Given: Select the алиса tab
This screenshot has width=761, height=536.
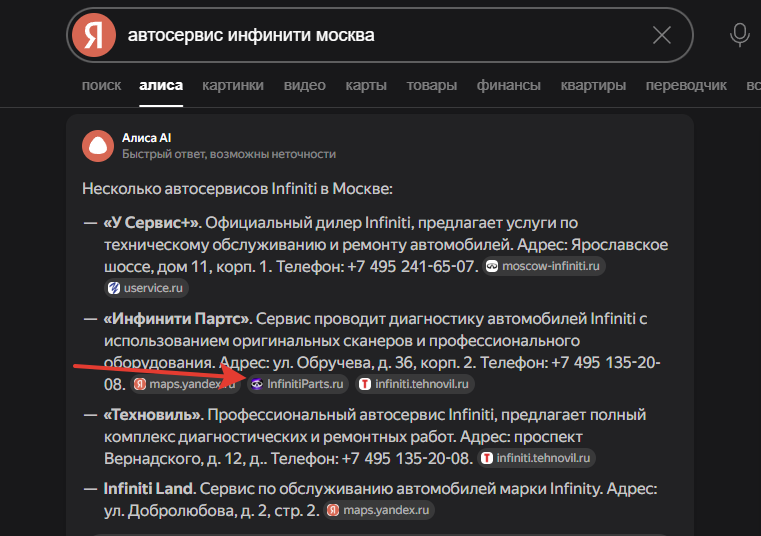Looking at the screenshot, I should pos(161,85).
